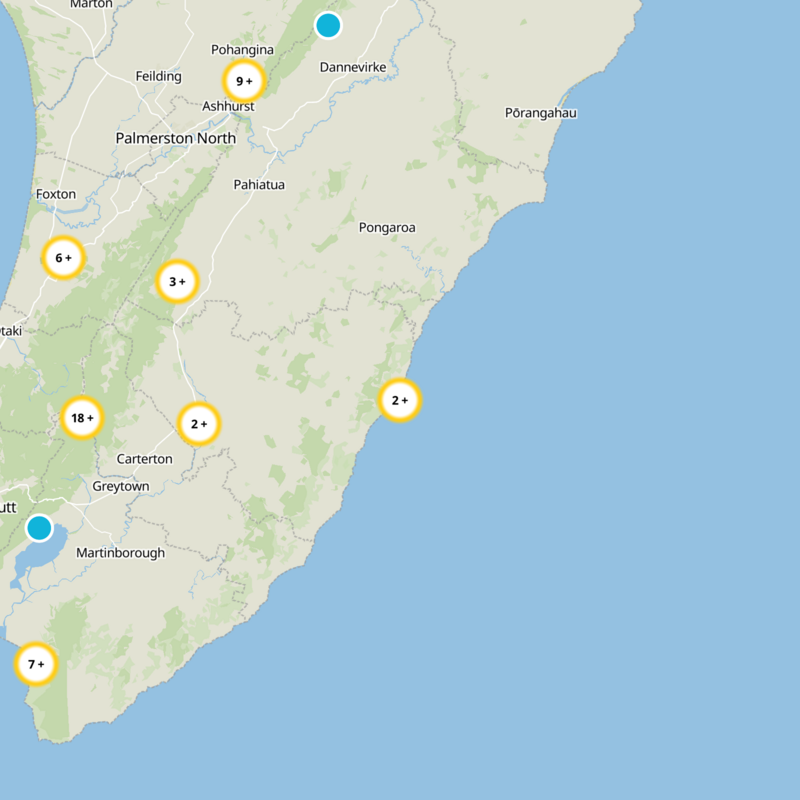Click the Pohangina label
This screenshot has width=800, height=800.
coord(242,50)
